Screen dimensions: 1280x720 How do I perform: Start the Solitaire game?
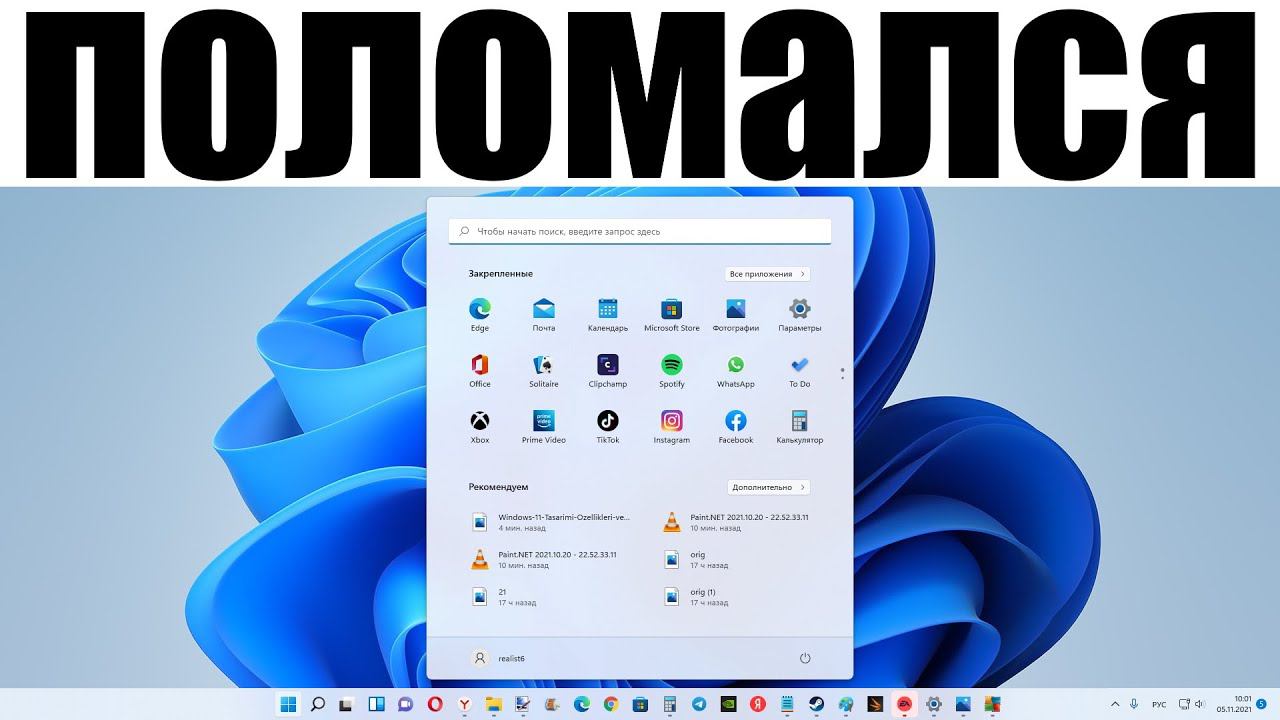[x=544, y=370]
